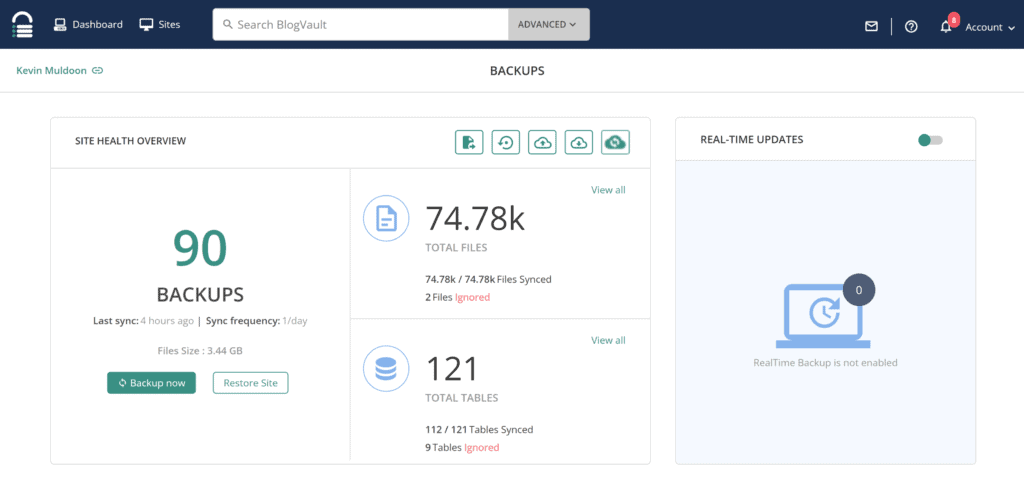View all for Total Tables
Screen dimensions: 1024x478
608,340
